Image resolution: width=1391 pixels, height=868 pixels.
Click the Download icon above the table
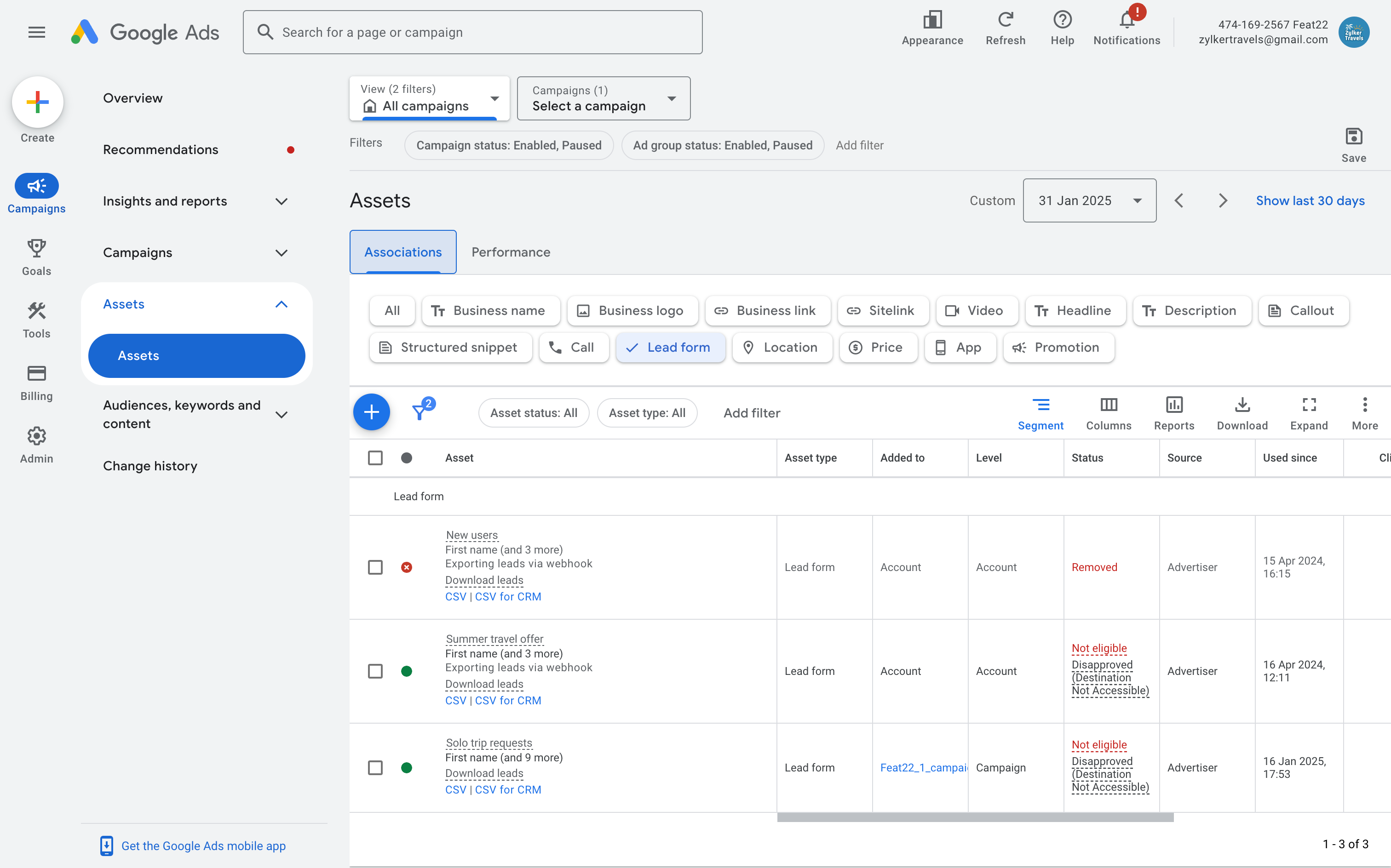coord(1242,405)
